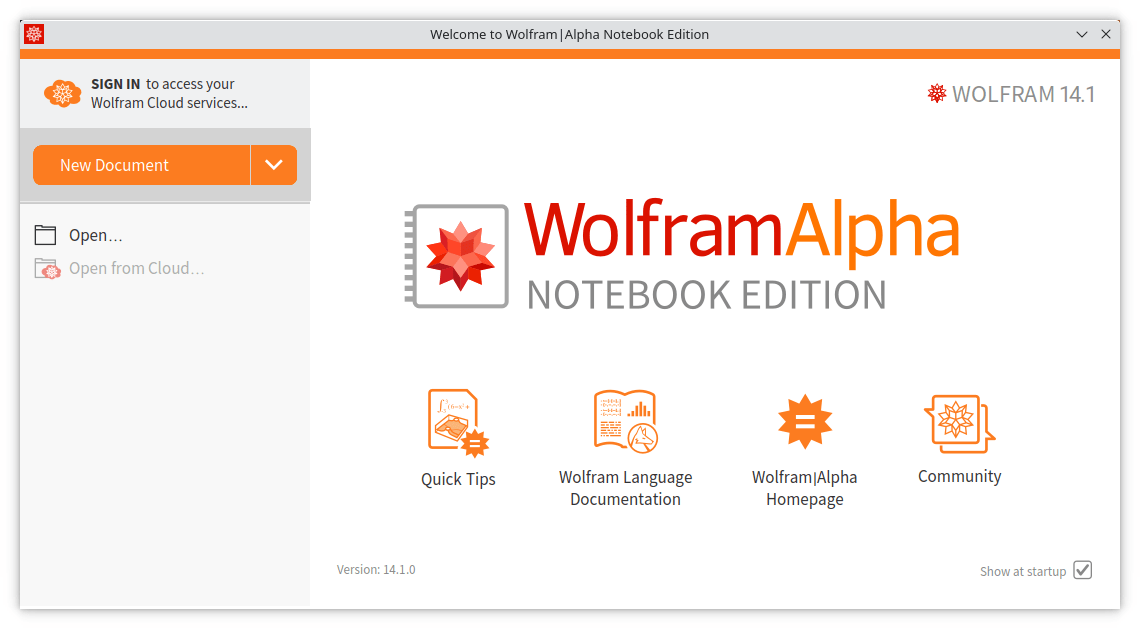
Task: Select the Open... option
Action: [x=96, y=236]
